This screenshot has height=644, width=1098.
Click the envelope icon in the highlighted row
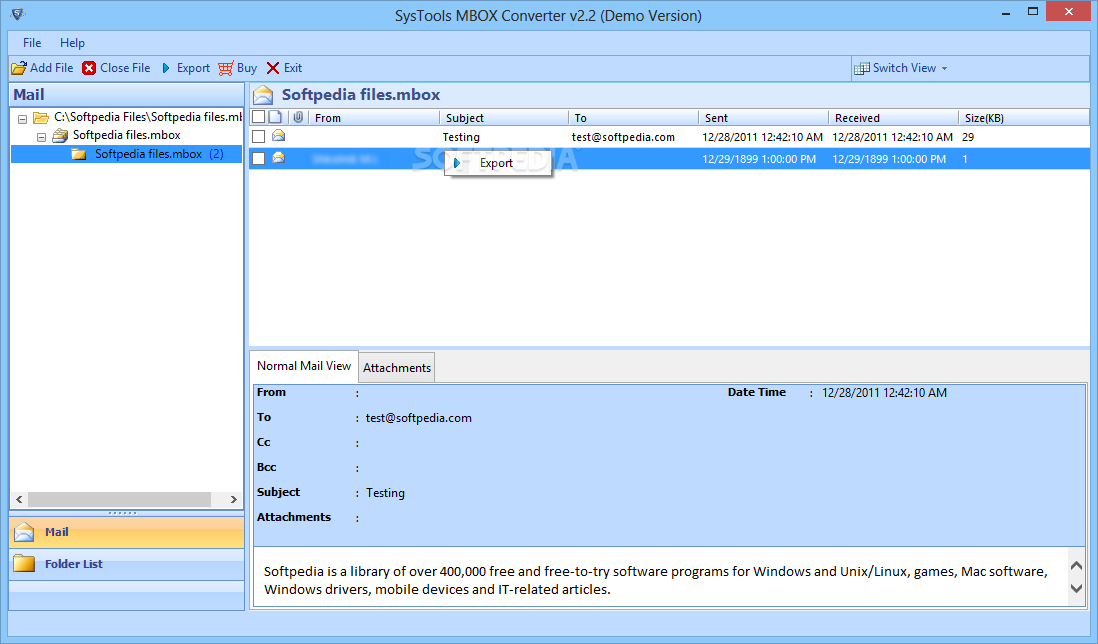tap(279, 158)
